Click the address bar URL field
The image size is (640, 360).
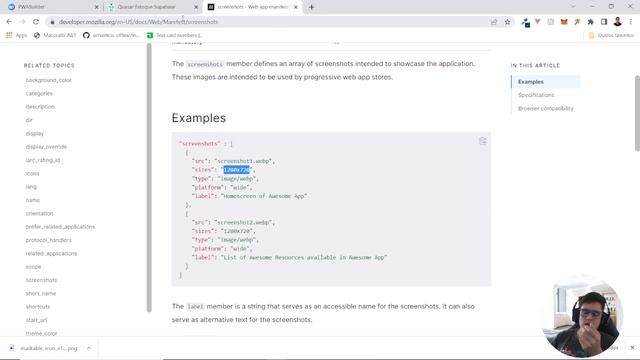(x=269, y=22)
